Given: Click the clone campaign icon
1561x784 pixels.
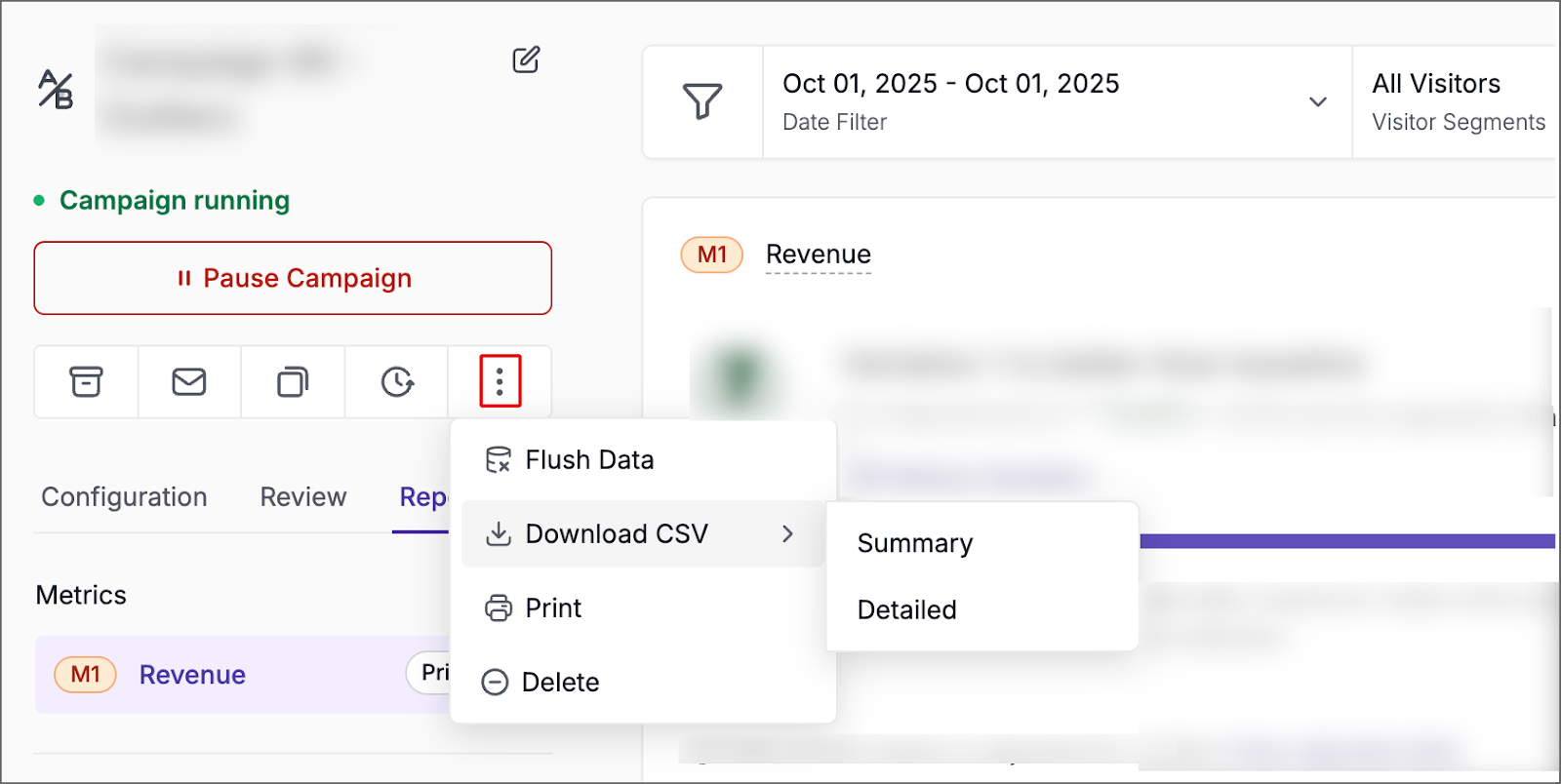Looking at the screenshot, I should point(293,381).
